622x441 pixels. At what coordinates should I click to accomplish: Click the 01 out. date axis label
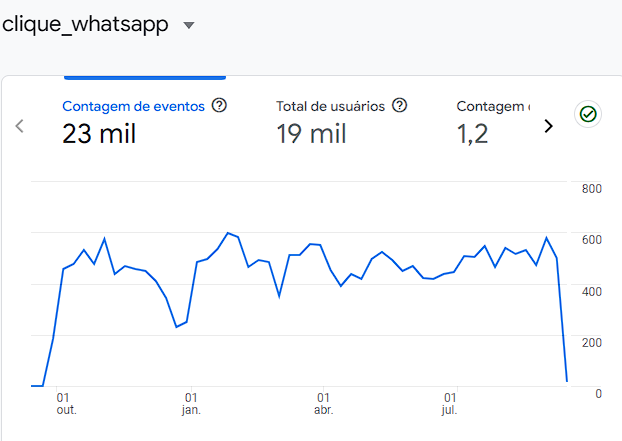[66, 403]
